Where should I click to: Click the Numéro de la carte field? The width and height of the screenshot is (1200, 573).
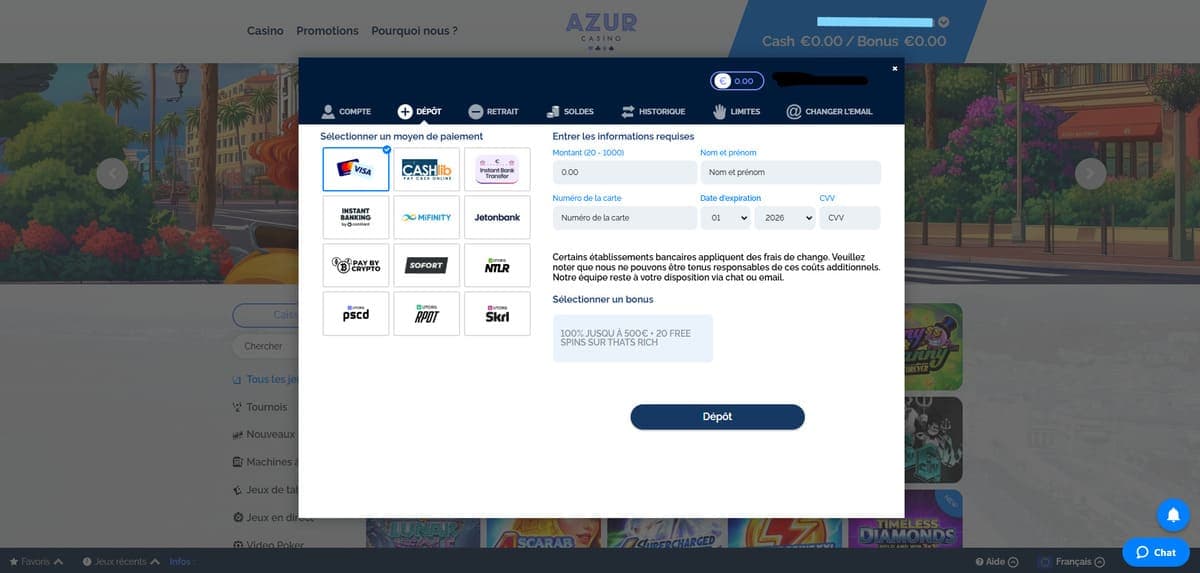[625, 217]
